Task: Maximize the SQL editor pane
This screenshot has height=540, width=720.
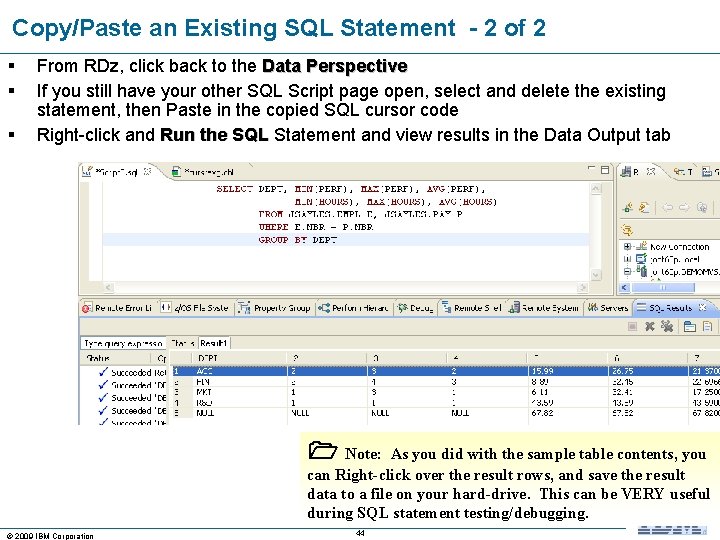Action: point(605,169)
